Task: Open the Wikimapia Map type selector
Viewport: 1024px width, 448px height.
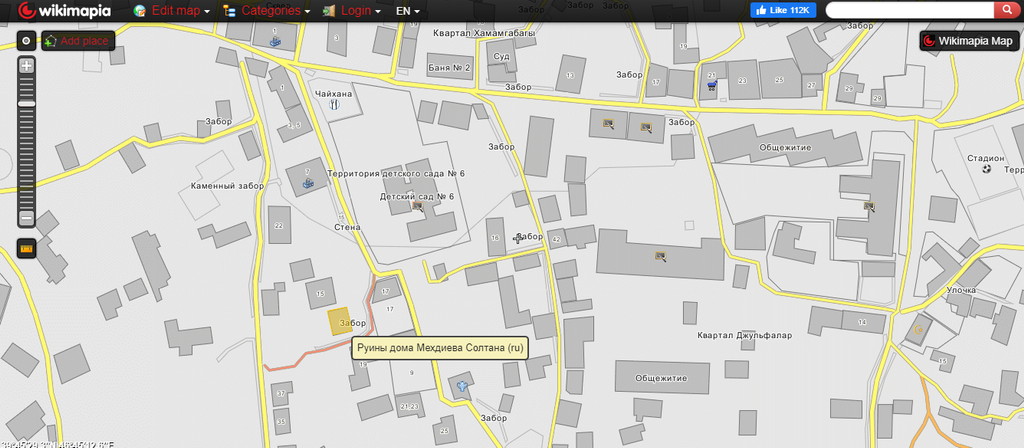Action: (968, 41)
